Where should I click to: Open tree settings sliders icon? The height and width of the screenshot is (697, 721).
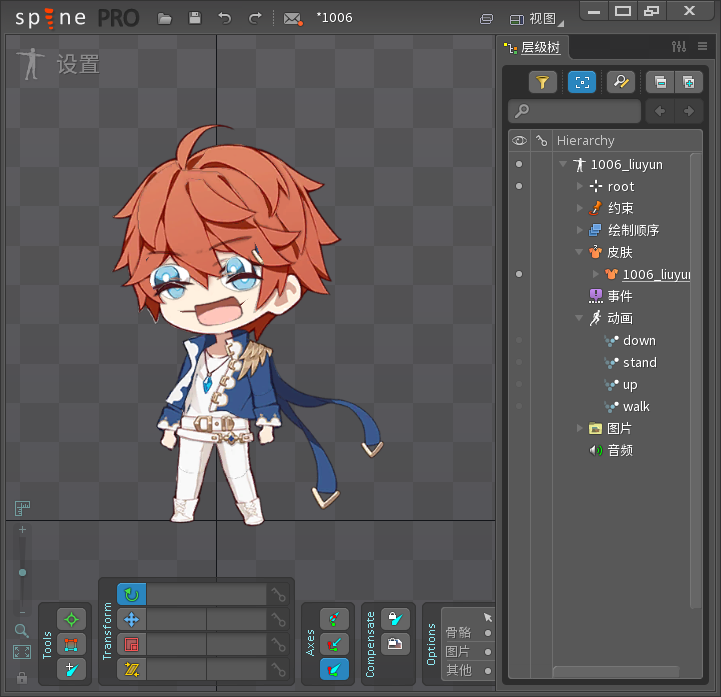click(x=679, y=46)
